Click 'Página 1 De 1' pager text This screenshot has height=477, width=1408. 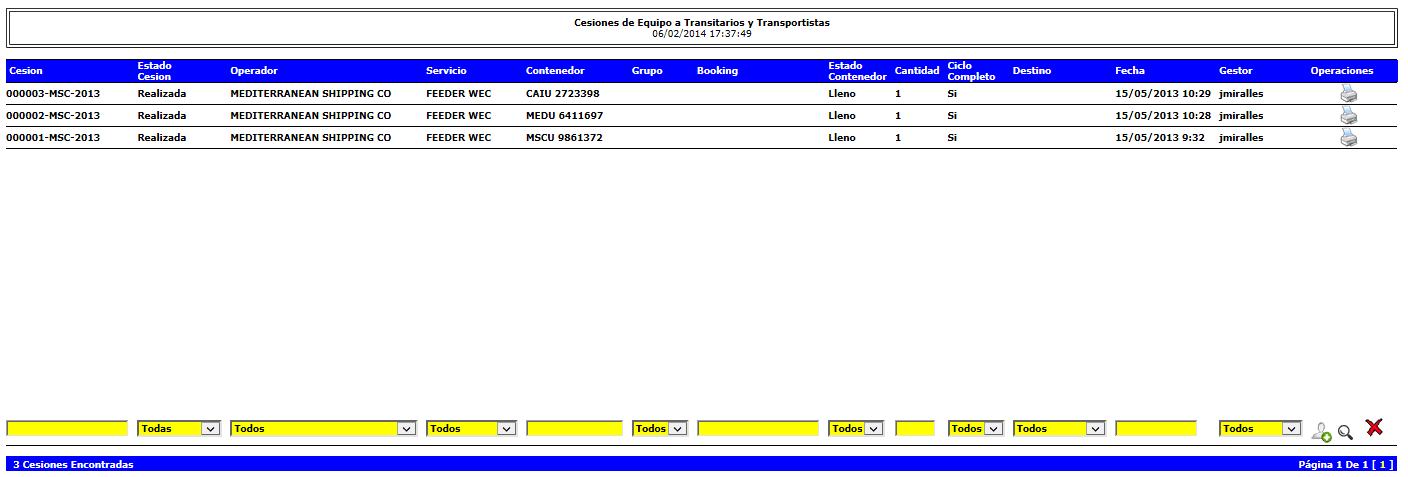1333,465
